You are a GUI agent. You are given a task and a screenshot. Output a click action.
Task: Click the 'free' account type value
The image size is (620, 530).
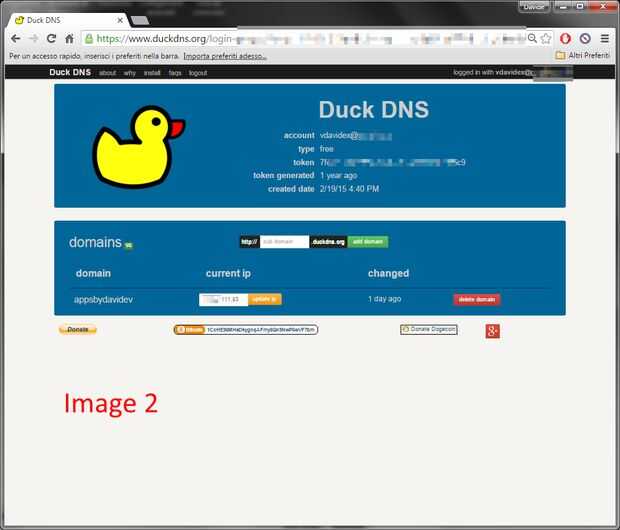click(327, 149)
